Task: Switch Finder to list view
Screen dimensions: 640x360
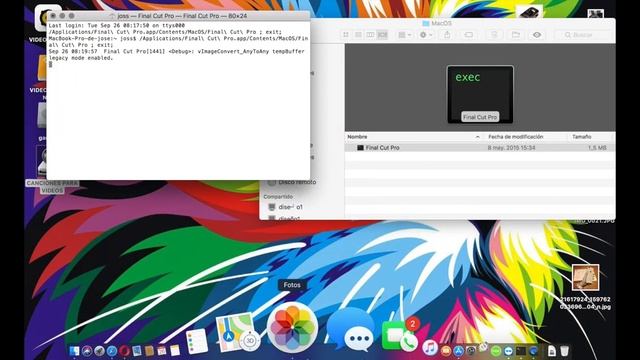Action: [x=358, y=35]
